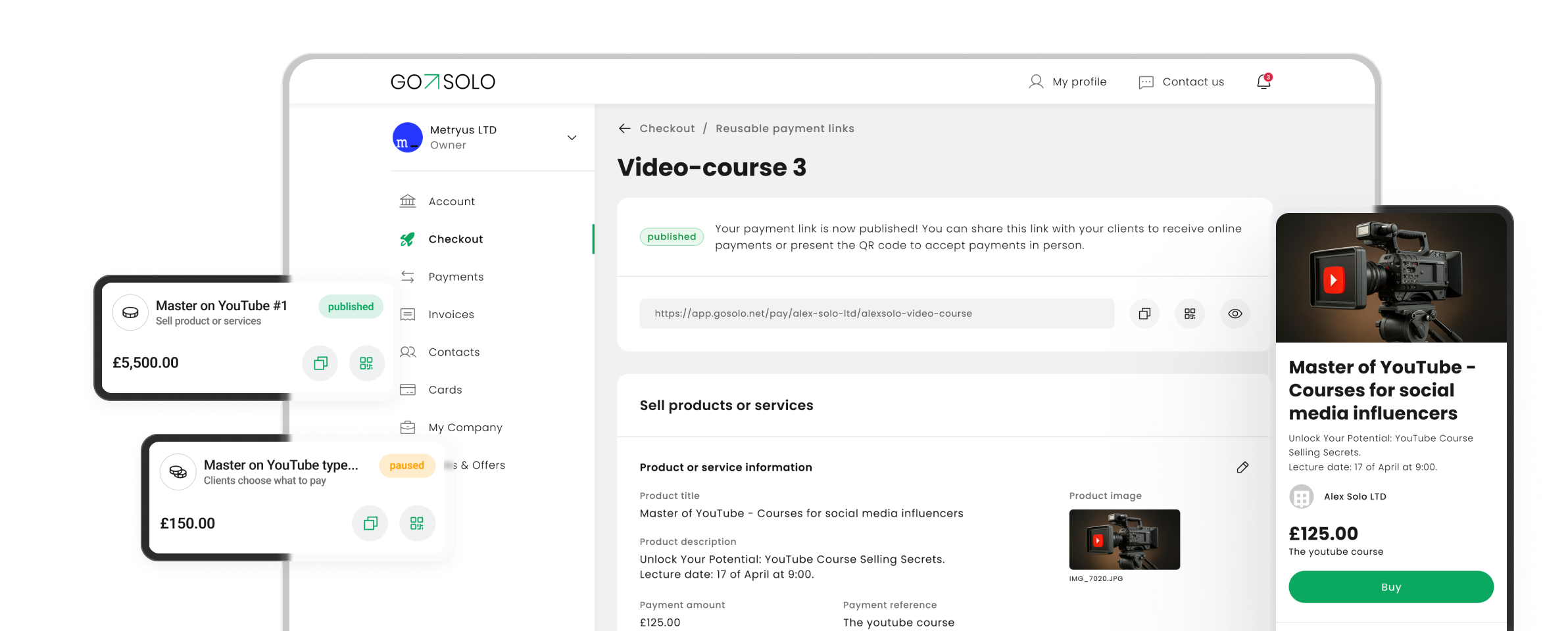Expand the Metryus LTD company switcher
This screenshot has width=1568, height=631.
(x=572, y=137)
